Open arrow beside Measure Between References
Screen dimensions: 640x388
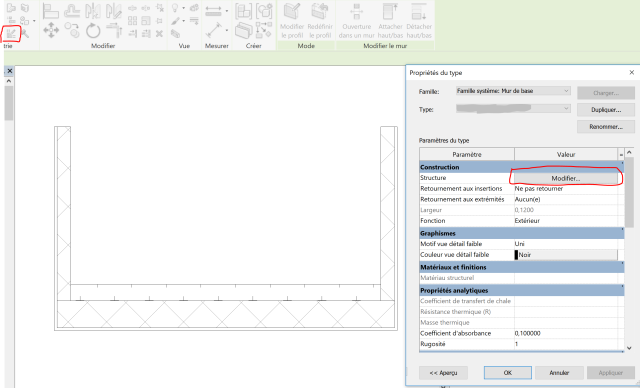pyautogui.click(x=227, y=11)
